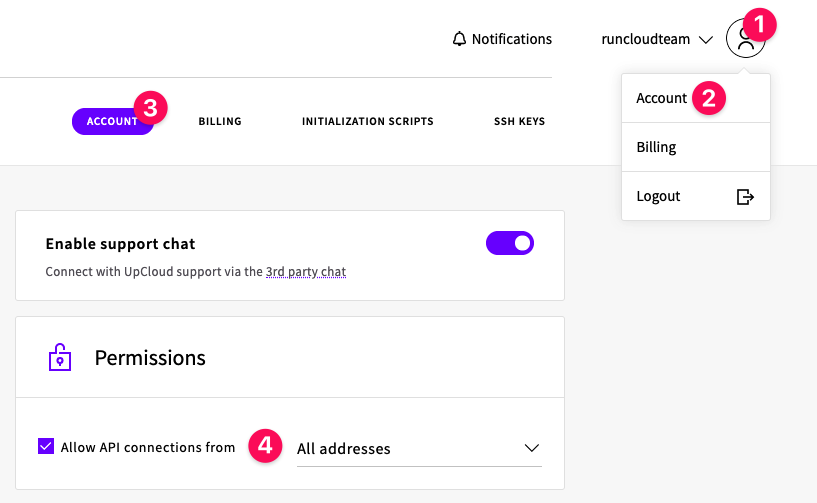The width and height of the screenshot is (817, 503).
Task: Click the red step 4 badge
Action: coord(264,446)
